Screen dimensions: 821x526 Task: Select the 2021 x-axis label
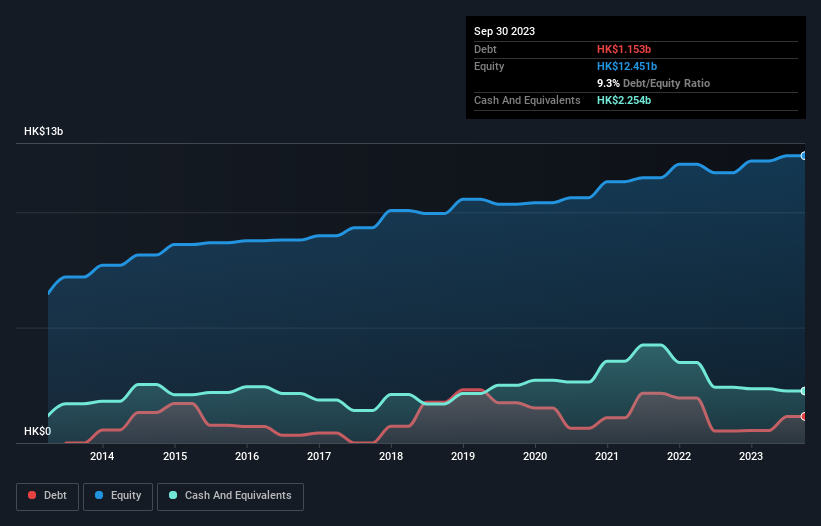tap(607, 456)
